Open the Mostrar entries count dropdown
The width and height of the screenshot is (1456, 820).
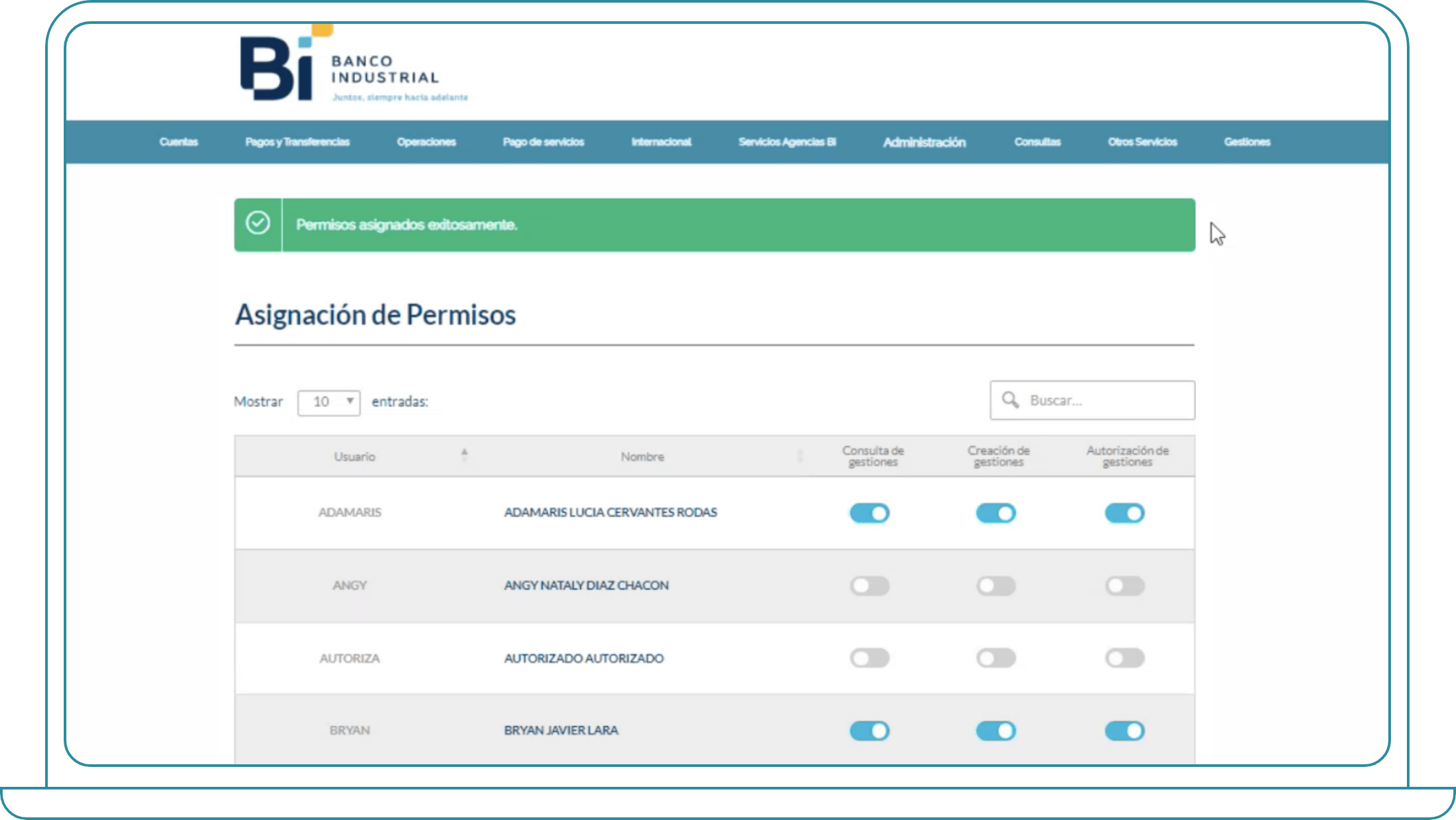coord(329,402)
